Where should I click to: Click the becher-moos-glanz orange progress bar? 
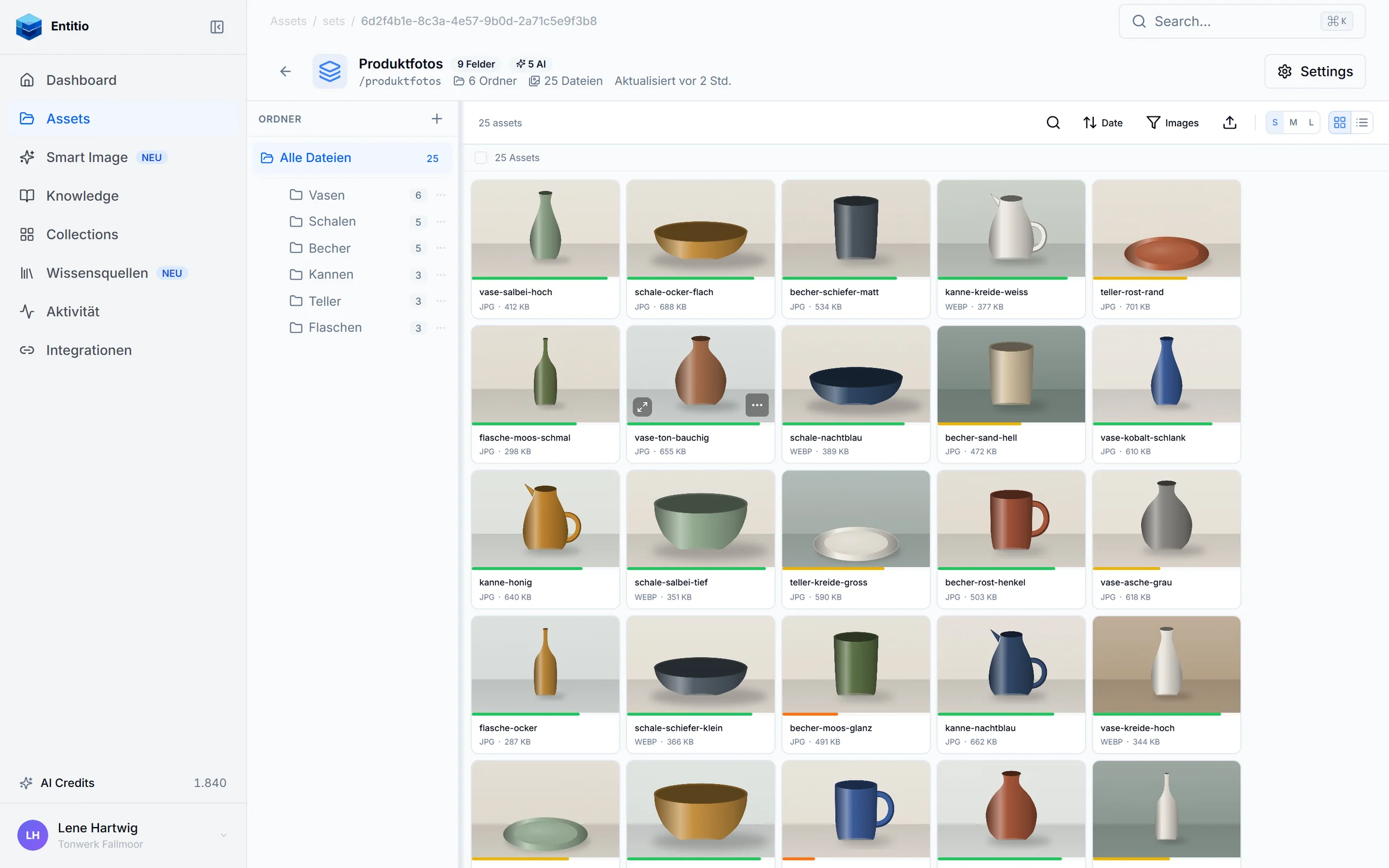tap(810, 714)
